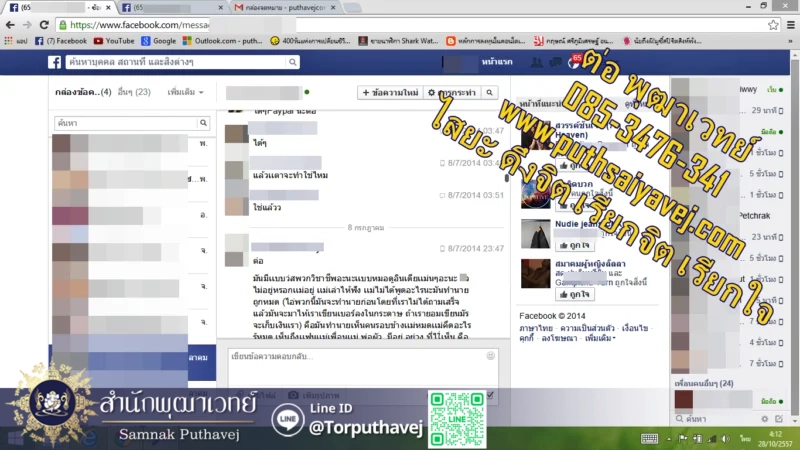Click the chat sidebar search magnifier
Screen dimensions: 800x450
pyautogui.click(x=680, y=418)
